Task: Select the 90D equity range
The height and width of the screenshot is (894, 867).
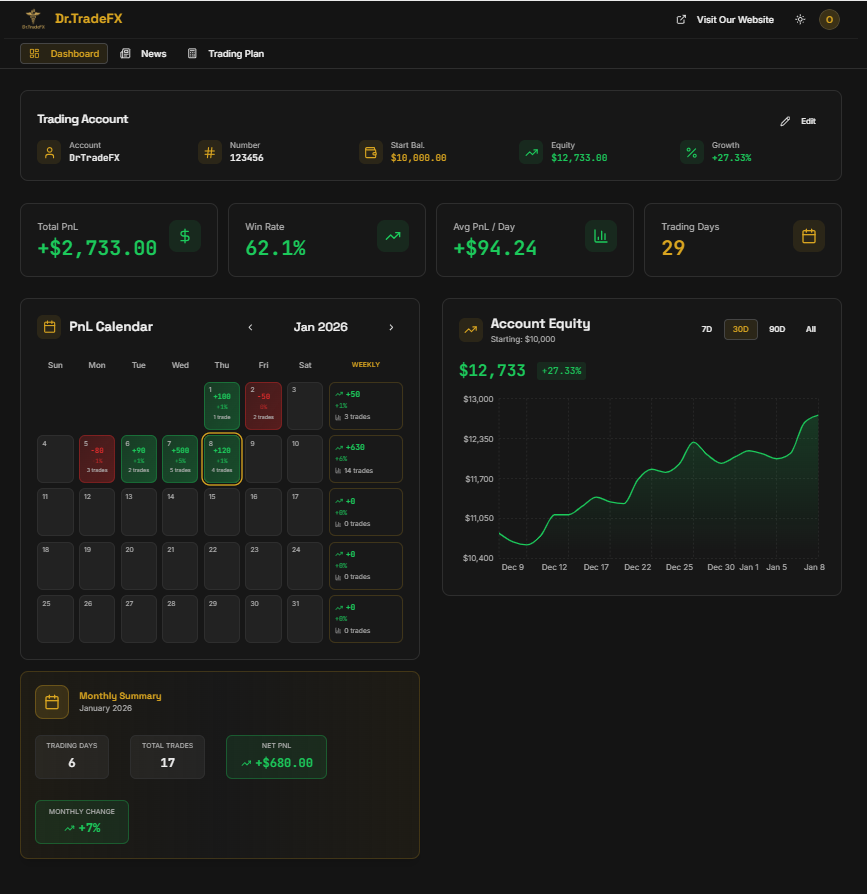Action: 777,329
